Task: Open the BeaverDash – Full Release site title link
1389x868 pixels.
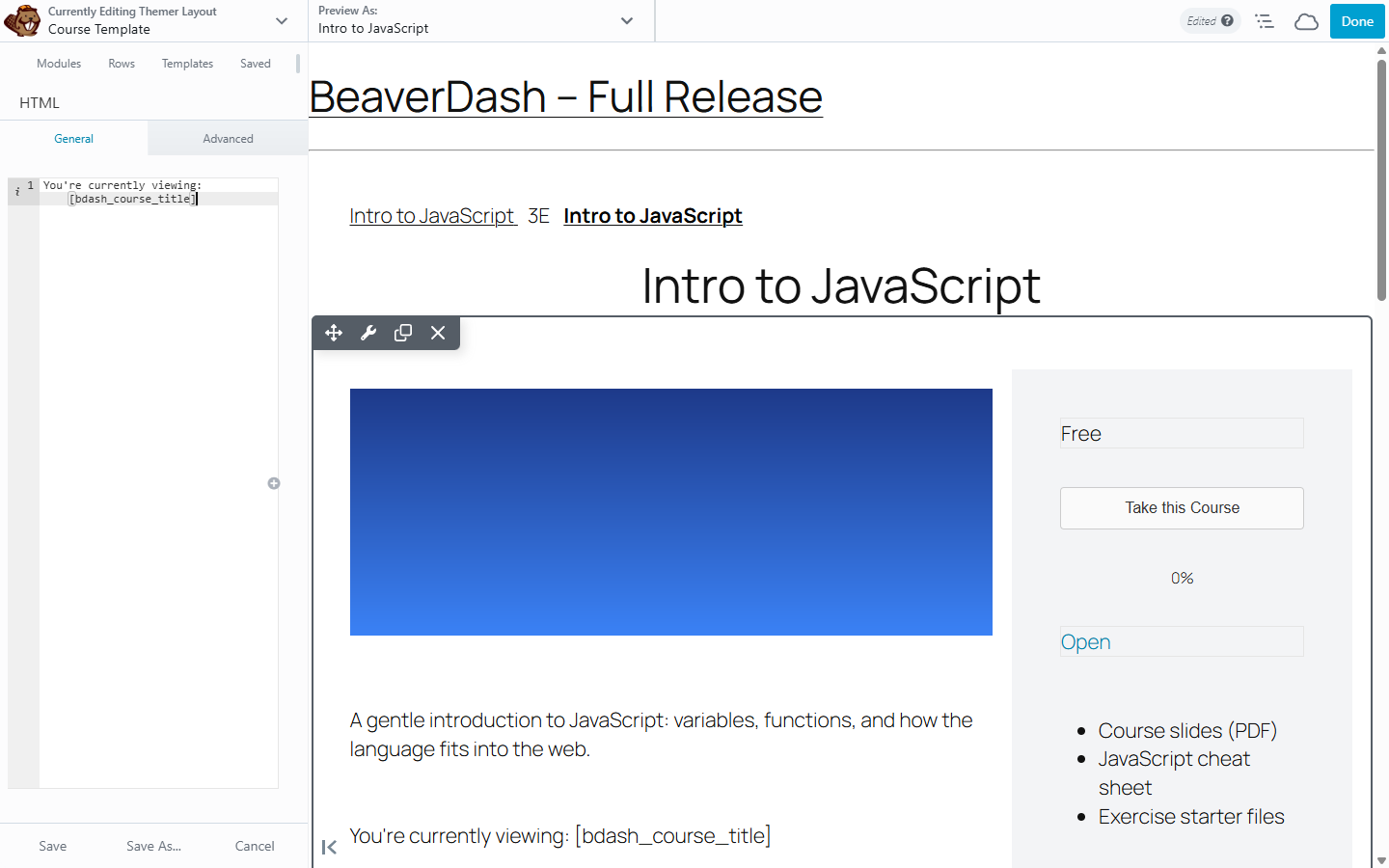Action: 565,96
